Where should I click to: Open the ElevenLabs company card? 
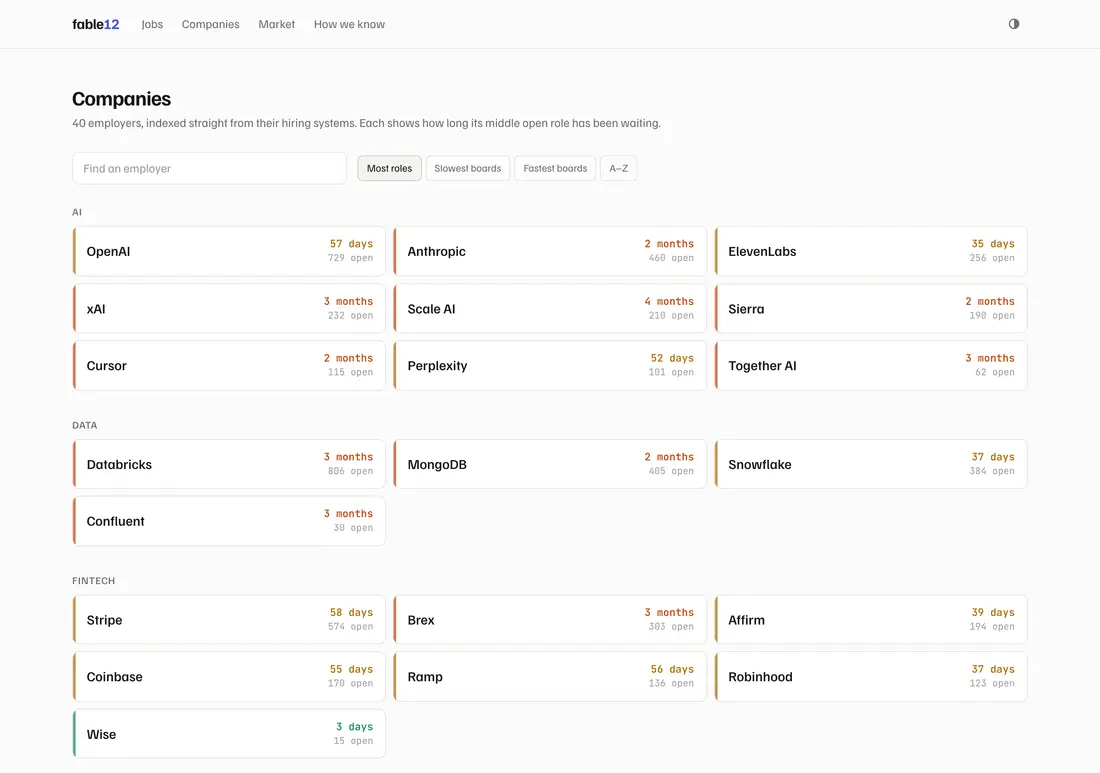(x=871, y=251)
